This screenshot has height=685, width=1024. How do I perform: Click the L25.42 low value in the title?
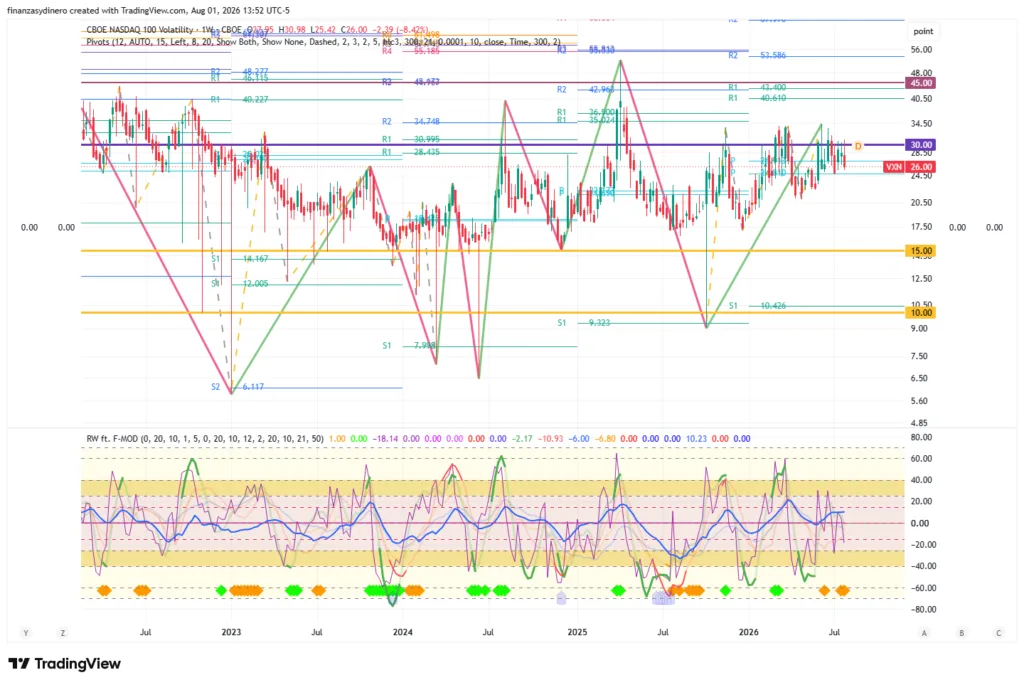324,30
